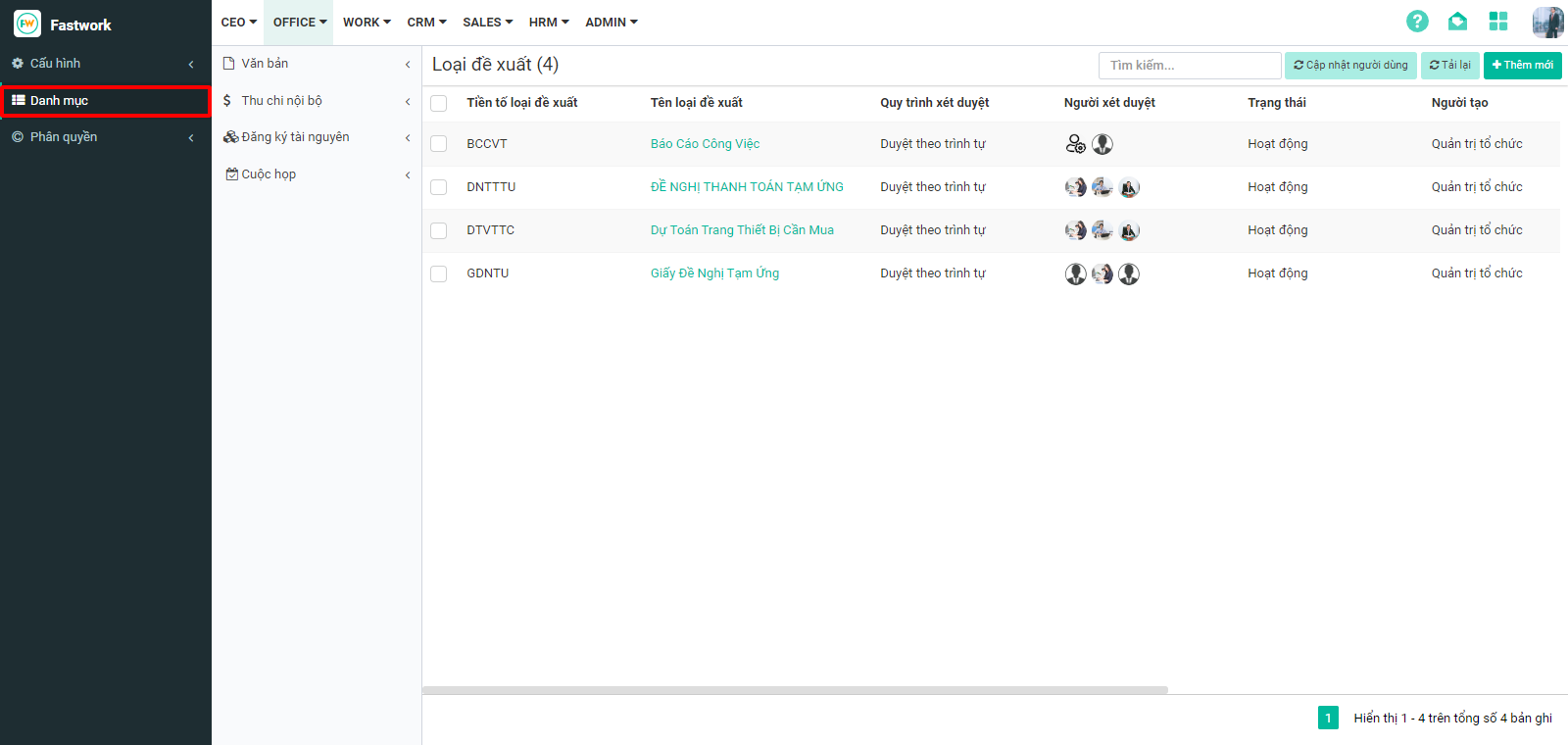Viewport: 1568px width, 745px height.
Task: Click the horizontal scrollbar below the table
Action: point(795,690)
